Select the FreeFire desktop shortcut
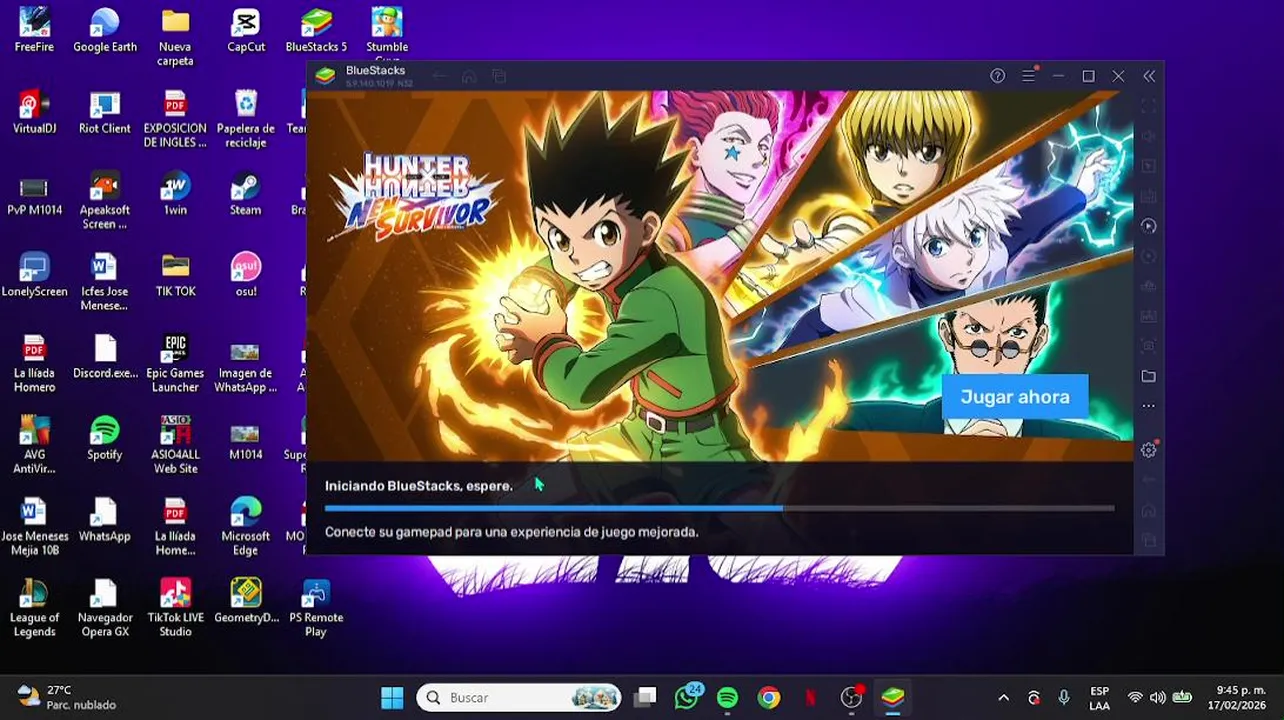This screenshot has height=720, width=1284. click(34, 30)
